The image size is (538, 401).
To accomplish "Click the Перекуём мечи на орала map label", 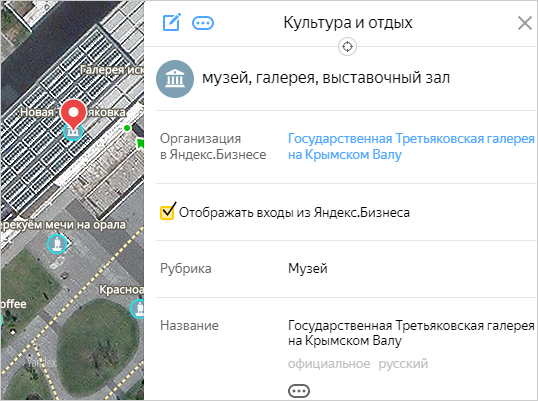I will 63,225.
